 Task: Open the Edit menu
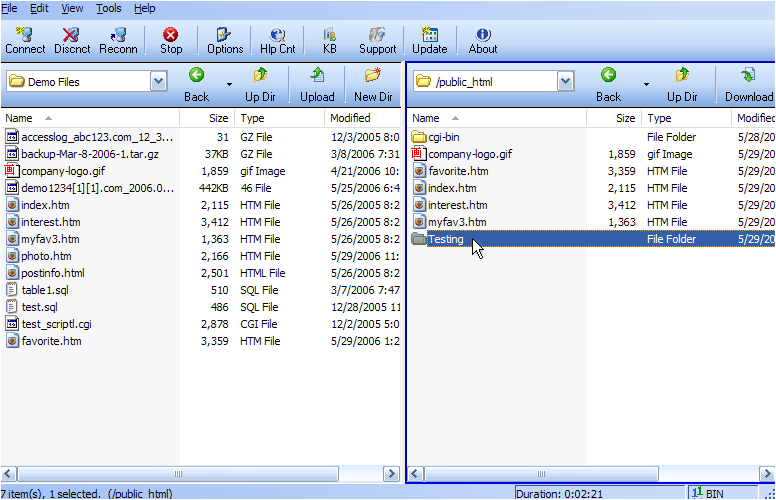click(x=39, y=8)
